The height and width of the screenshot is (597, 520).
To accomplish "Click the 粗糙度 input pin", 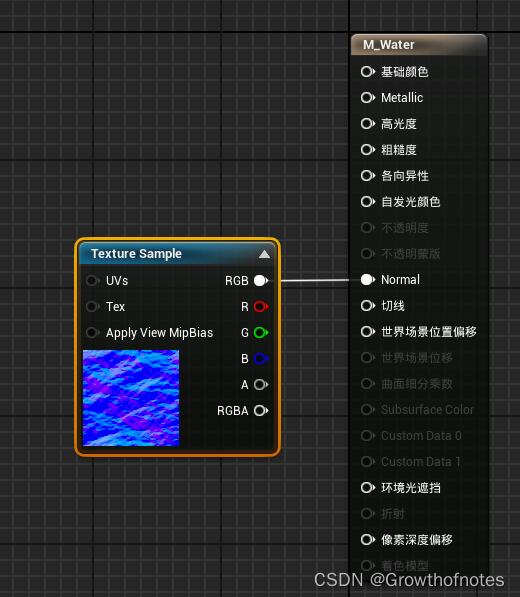I will 368,150.
